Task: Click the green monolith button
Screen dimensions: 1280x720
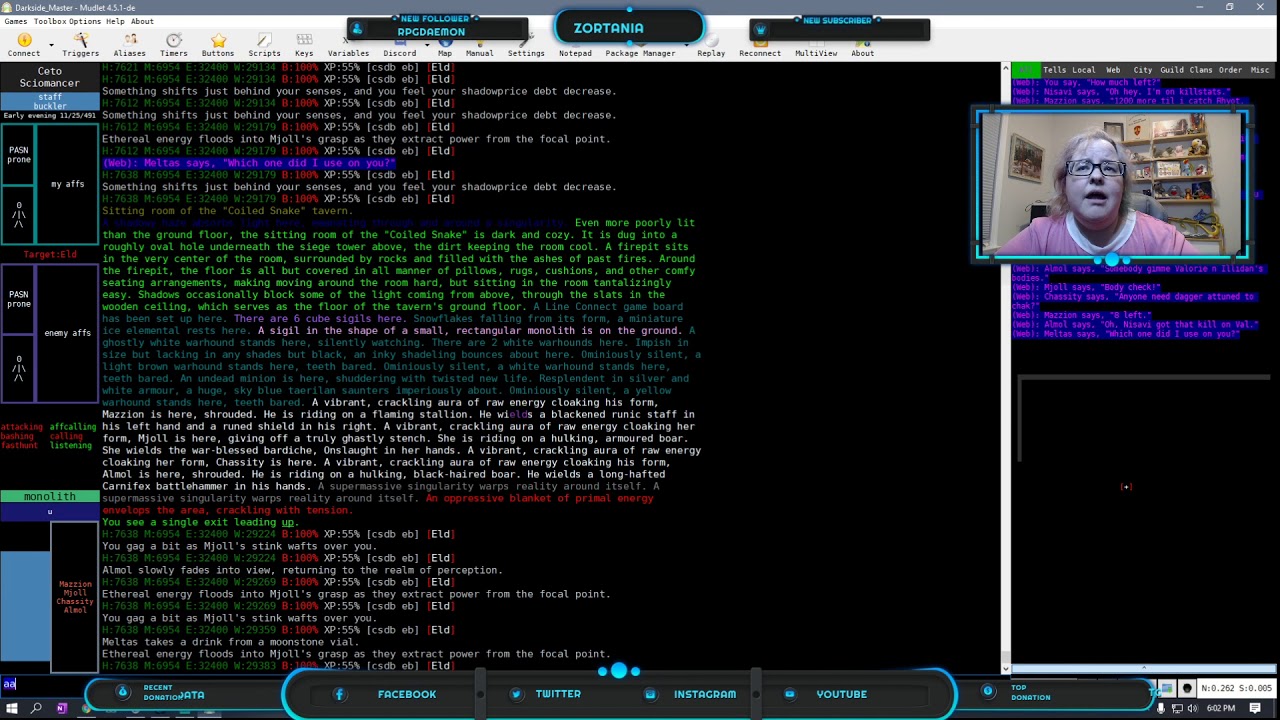Action: pyautogui.click(x=49, y=497)
